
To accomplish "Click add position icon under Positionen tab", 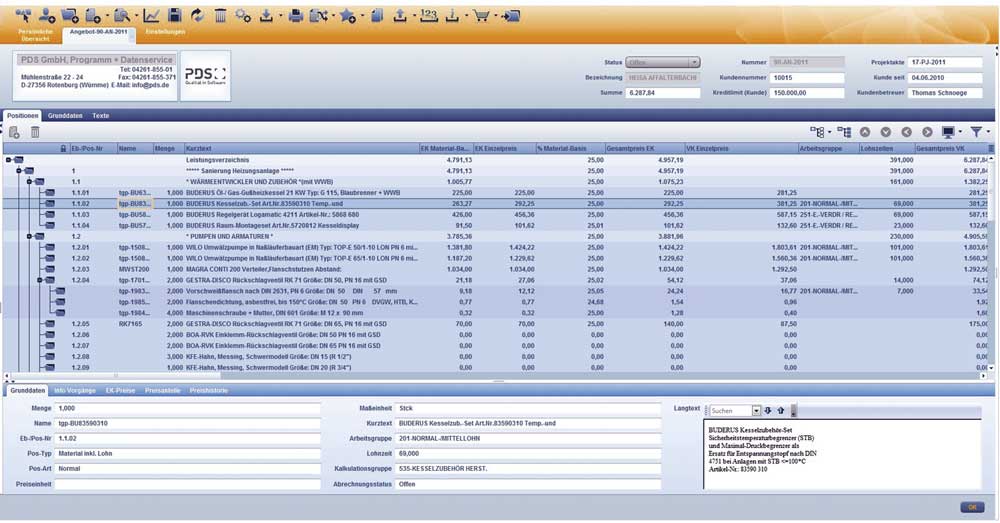I will coord(14,132).
